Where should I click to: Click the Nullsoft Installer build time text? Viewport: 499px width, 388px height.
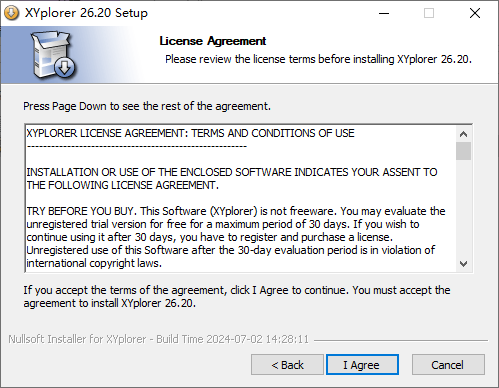tap(158, 339)
